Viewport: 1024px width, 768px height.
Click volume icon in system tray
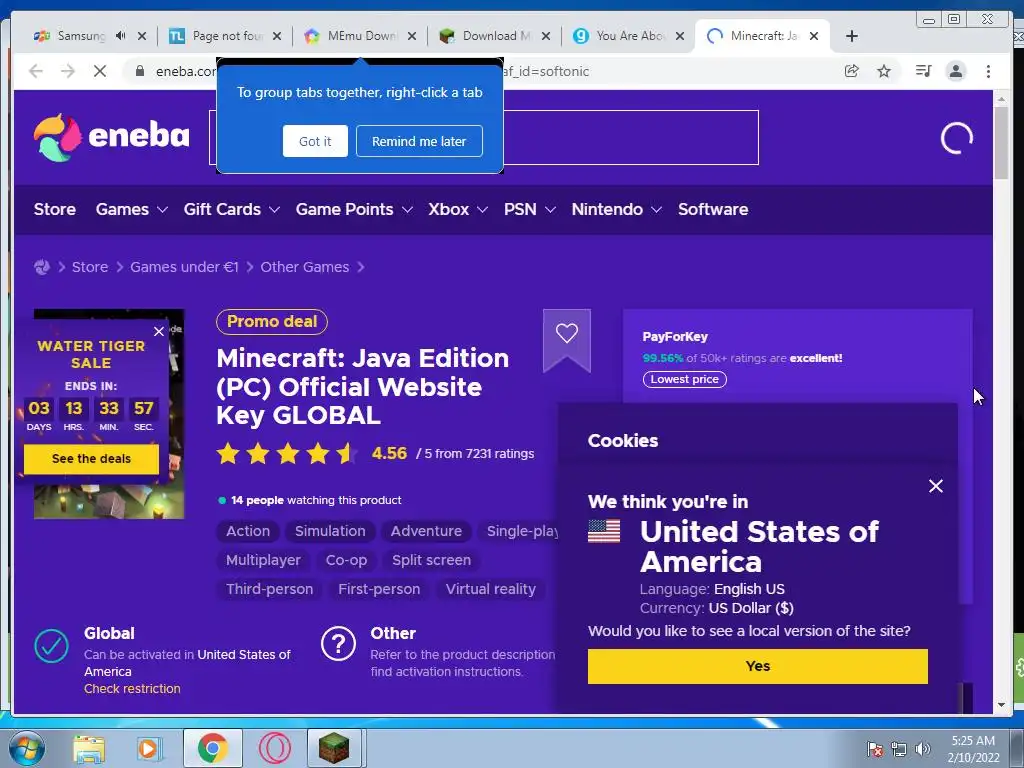pos(923,749)
